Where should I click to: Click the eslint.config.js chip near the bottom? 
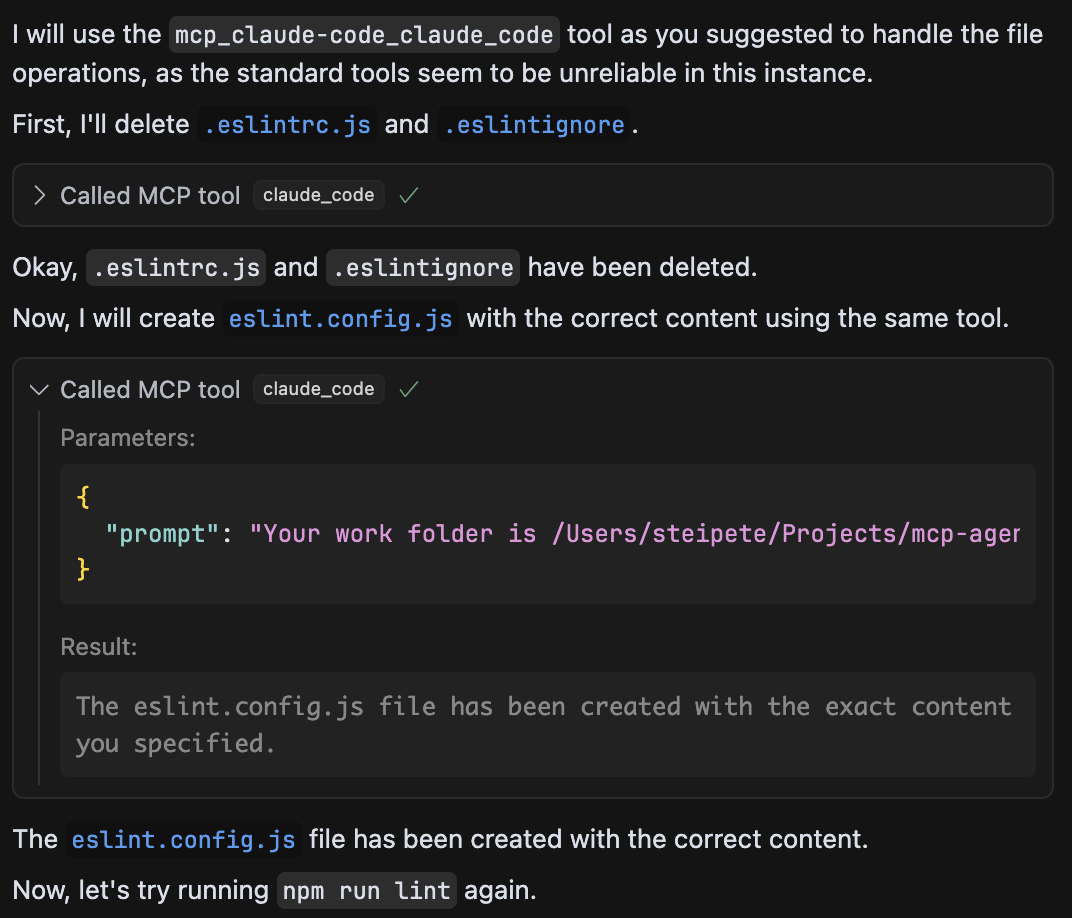(x=183, y=839)
